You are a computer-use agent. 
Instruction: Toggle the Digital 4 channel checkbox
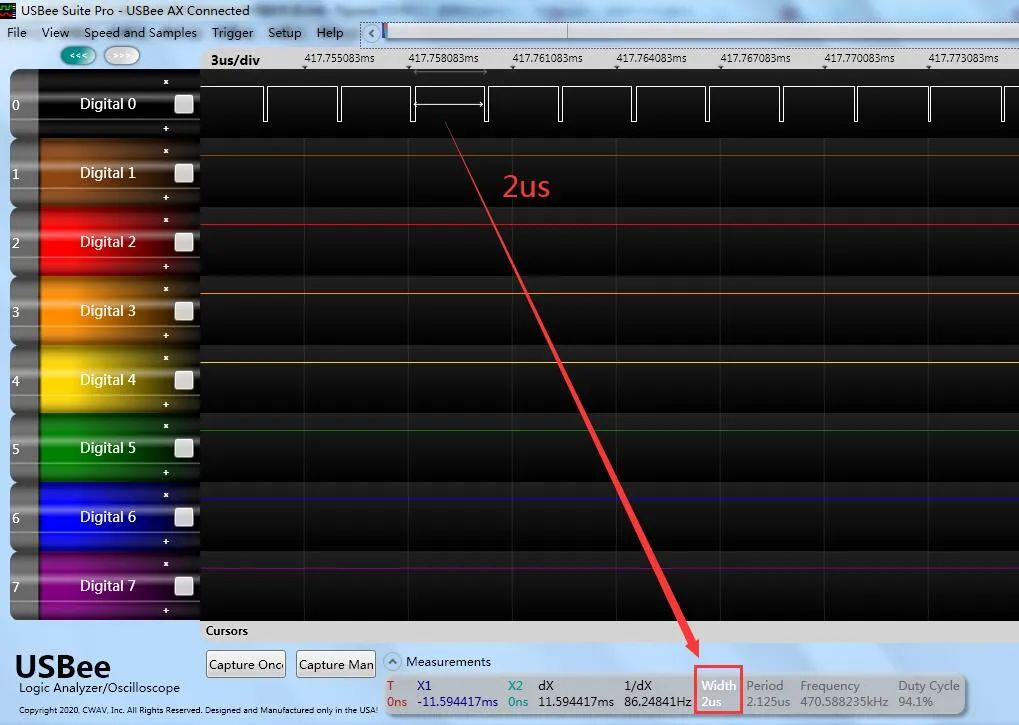click(184, 380)
